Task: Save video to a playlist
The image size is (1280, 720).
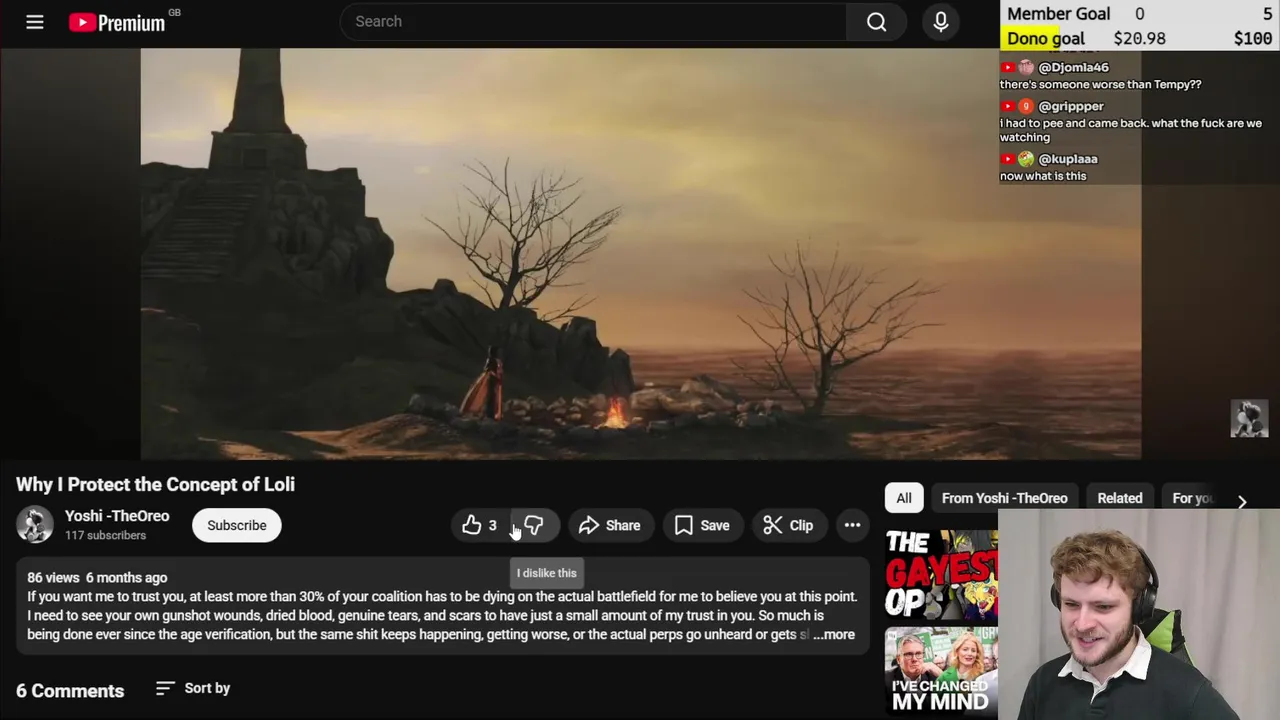Action: pos(702,525)
